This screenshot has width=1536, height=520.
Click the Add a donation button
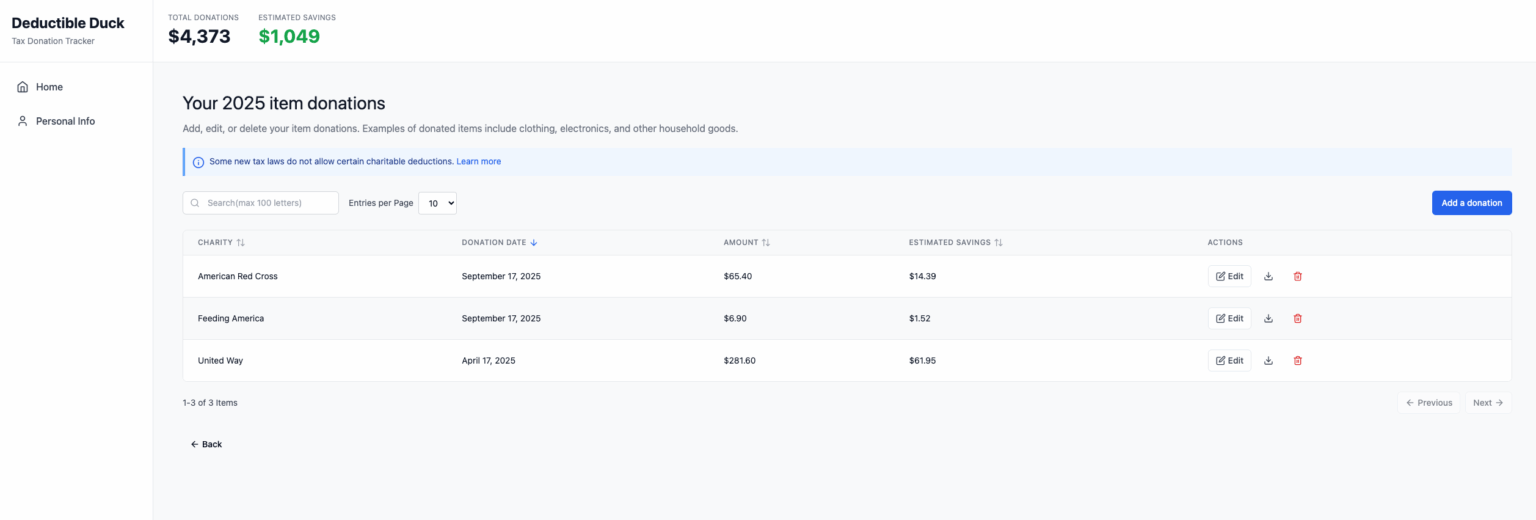[x=1471, y=203]
